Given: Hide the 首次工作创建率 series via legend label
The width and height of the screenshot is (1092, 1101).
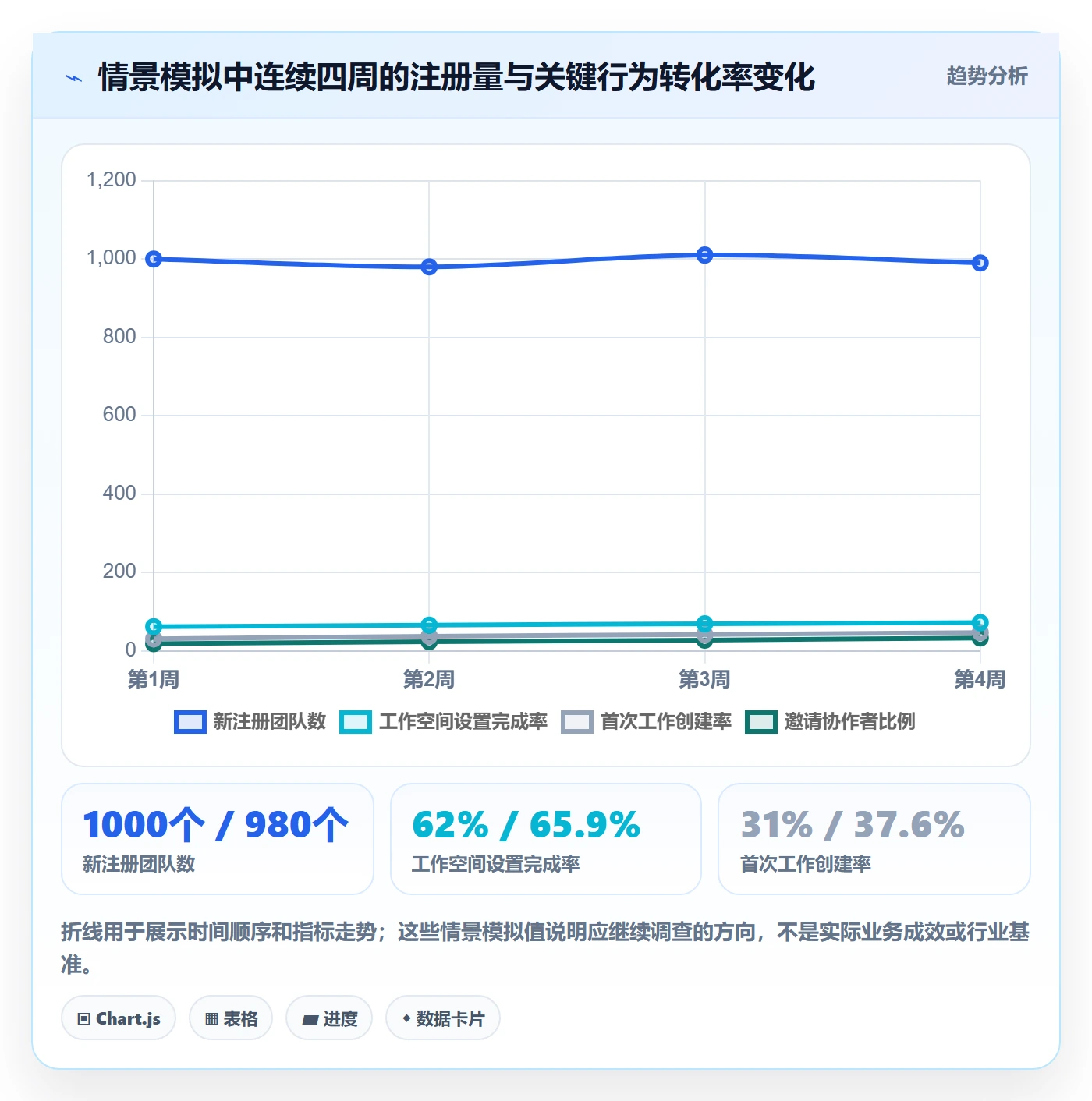Looking at the screenshot, I should pyautogui.click(x=666, y=722).
